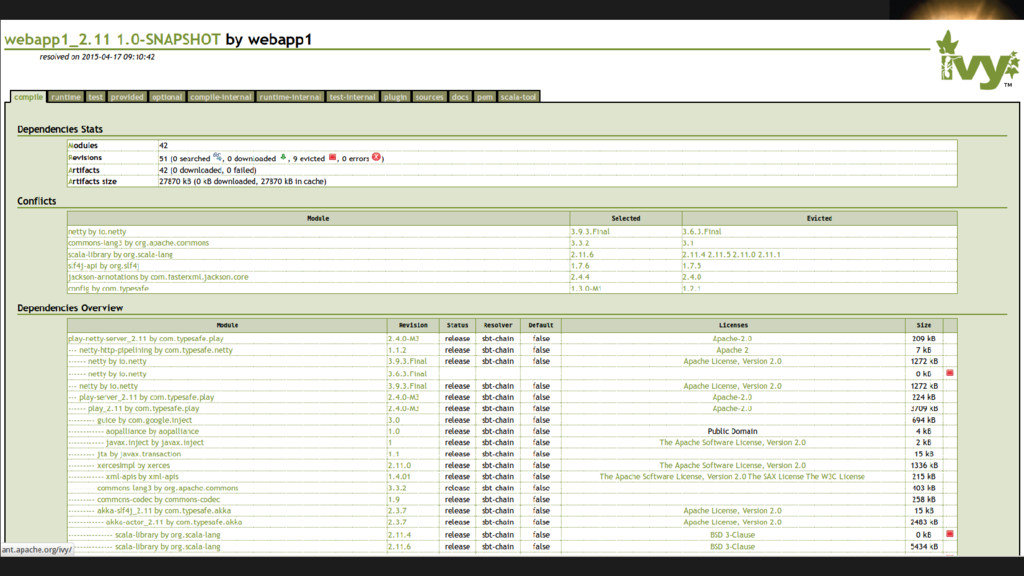The height and width of the screenshot is (576, 1024).
Task: Click the Selected column header in Conflicts
Action: [x=626, y=219]
